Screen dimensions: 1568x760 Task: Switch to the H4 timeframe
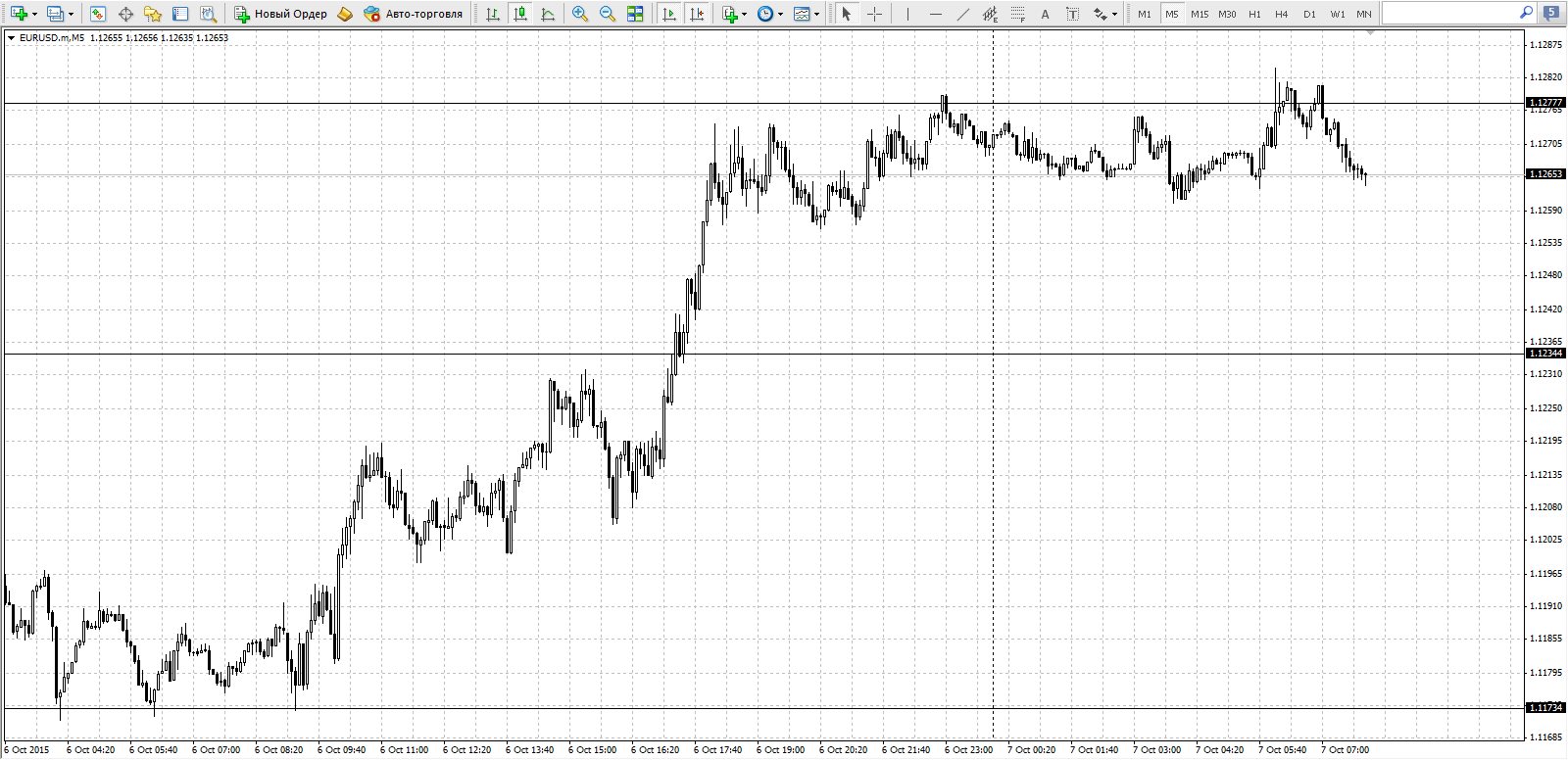pyautogui.click(x=1282, y=14)
